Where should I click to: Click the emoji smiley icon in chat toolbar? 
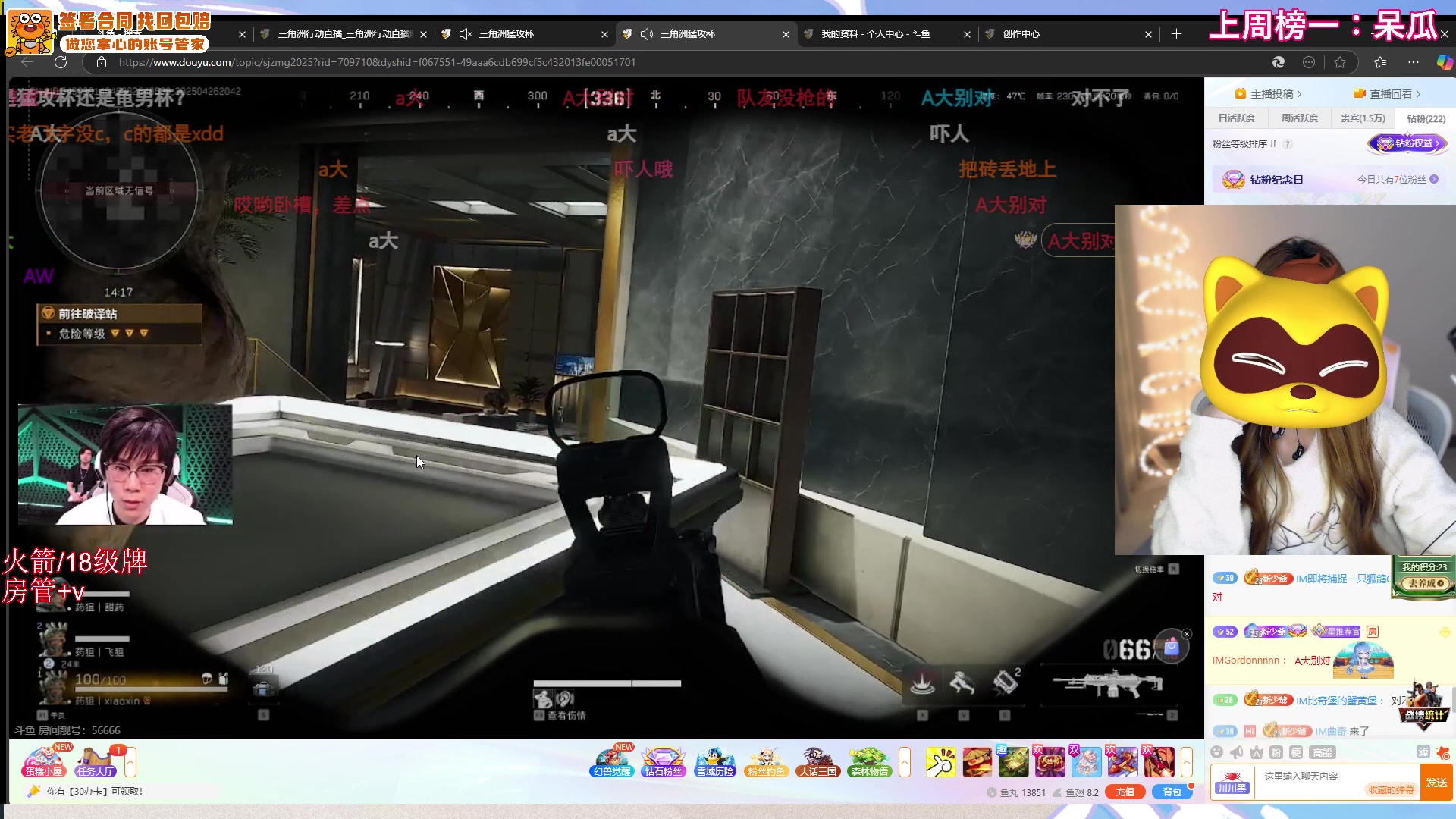click(x=1217, y=752)
